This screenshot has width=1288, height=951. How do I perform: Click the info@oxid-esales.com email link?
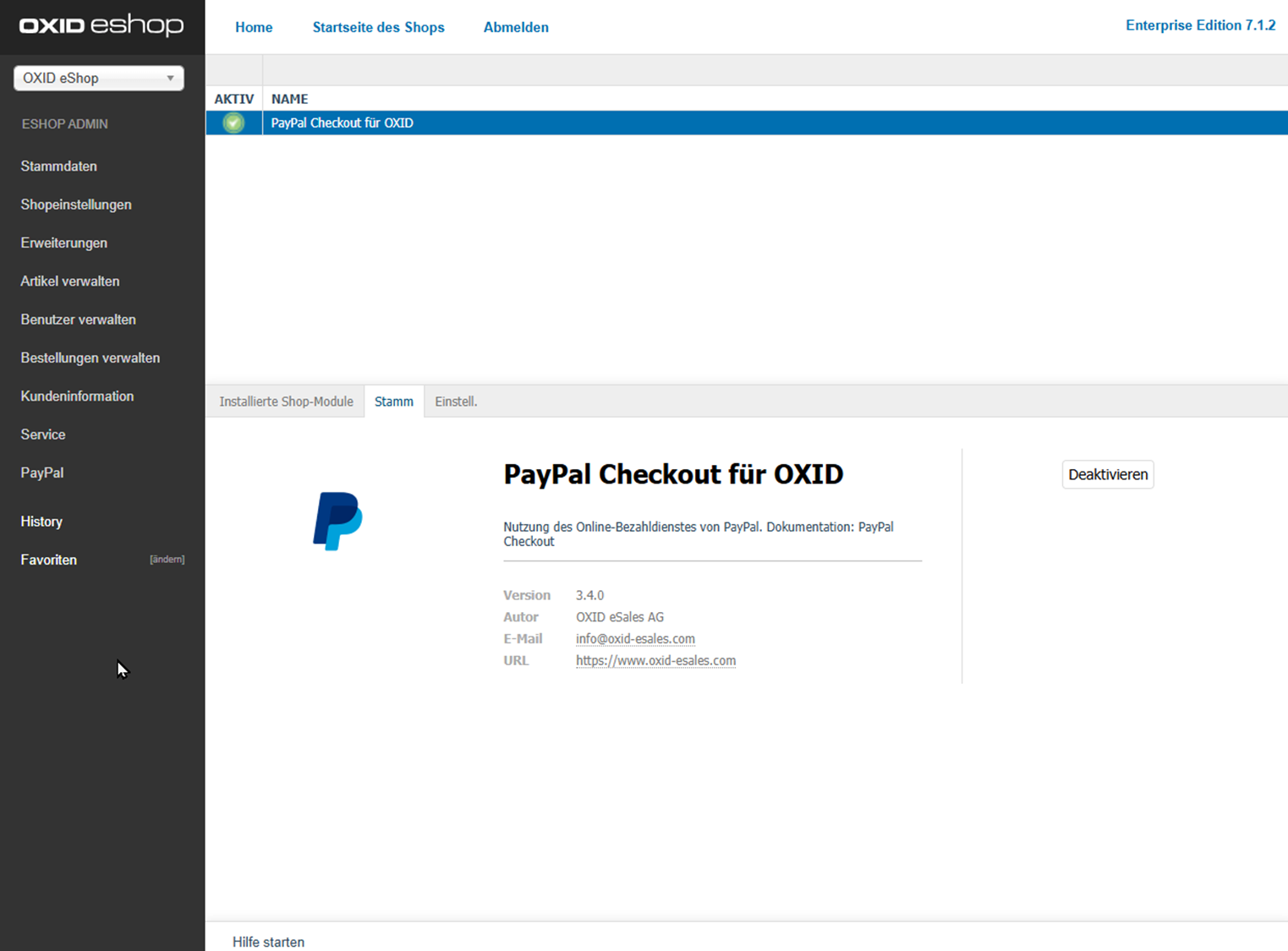tap(635, 639)
